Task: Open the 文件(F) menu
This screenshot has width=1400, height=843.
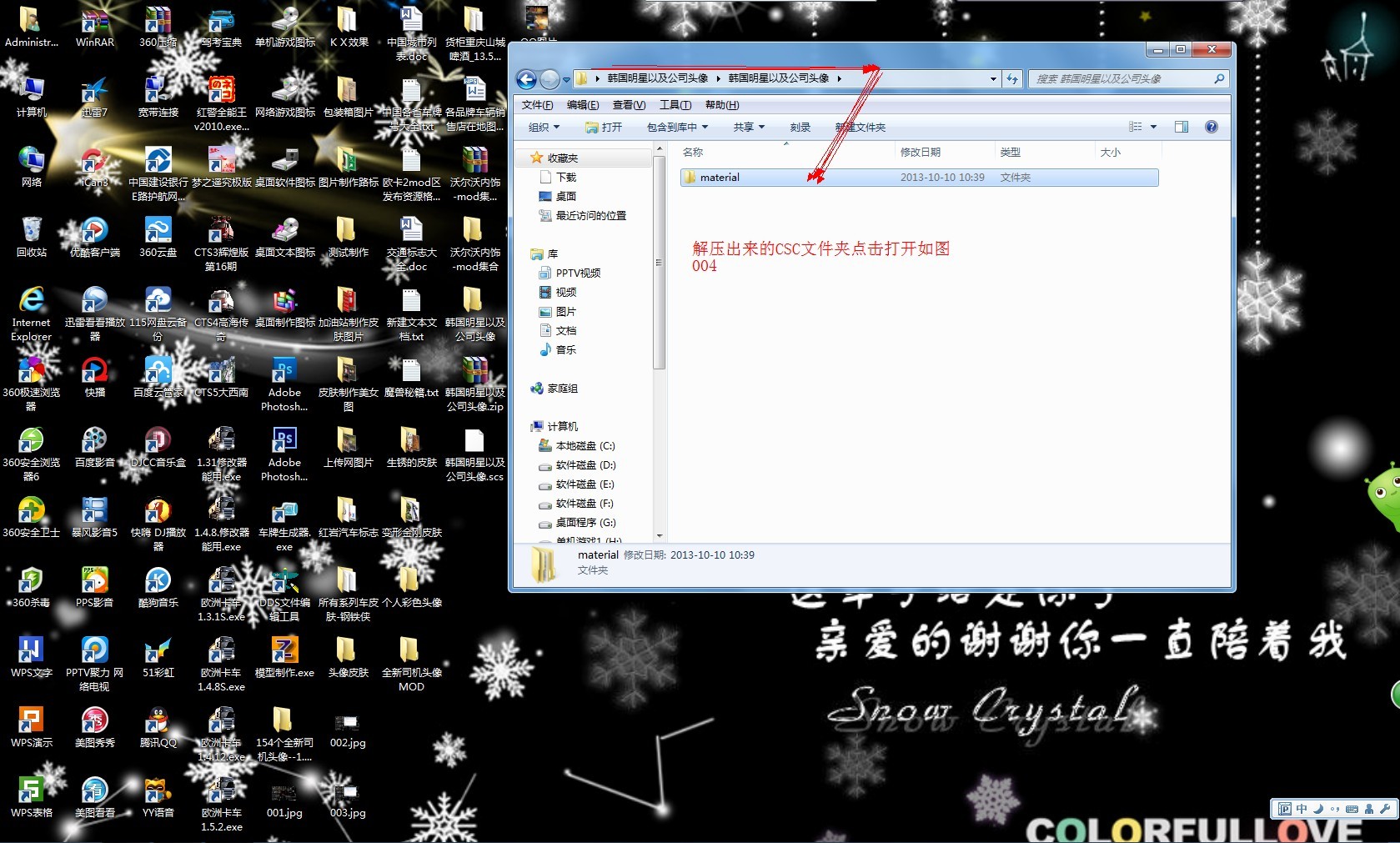Action: coord(537,105)
